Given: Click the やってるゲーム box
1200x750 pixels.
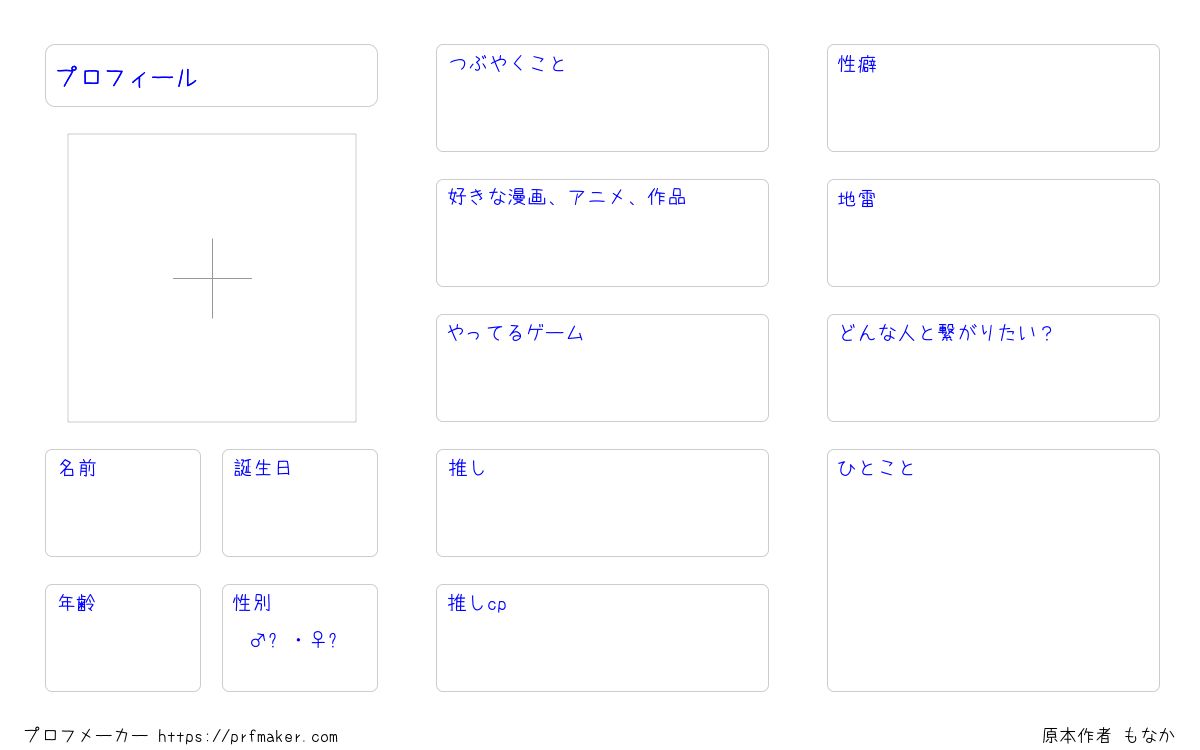Looking at the screenshot, I should 602,368.
